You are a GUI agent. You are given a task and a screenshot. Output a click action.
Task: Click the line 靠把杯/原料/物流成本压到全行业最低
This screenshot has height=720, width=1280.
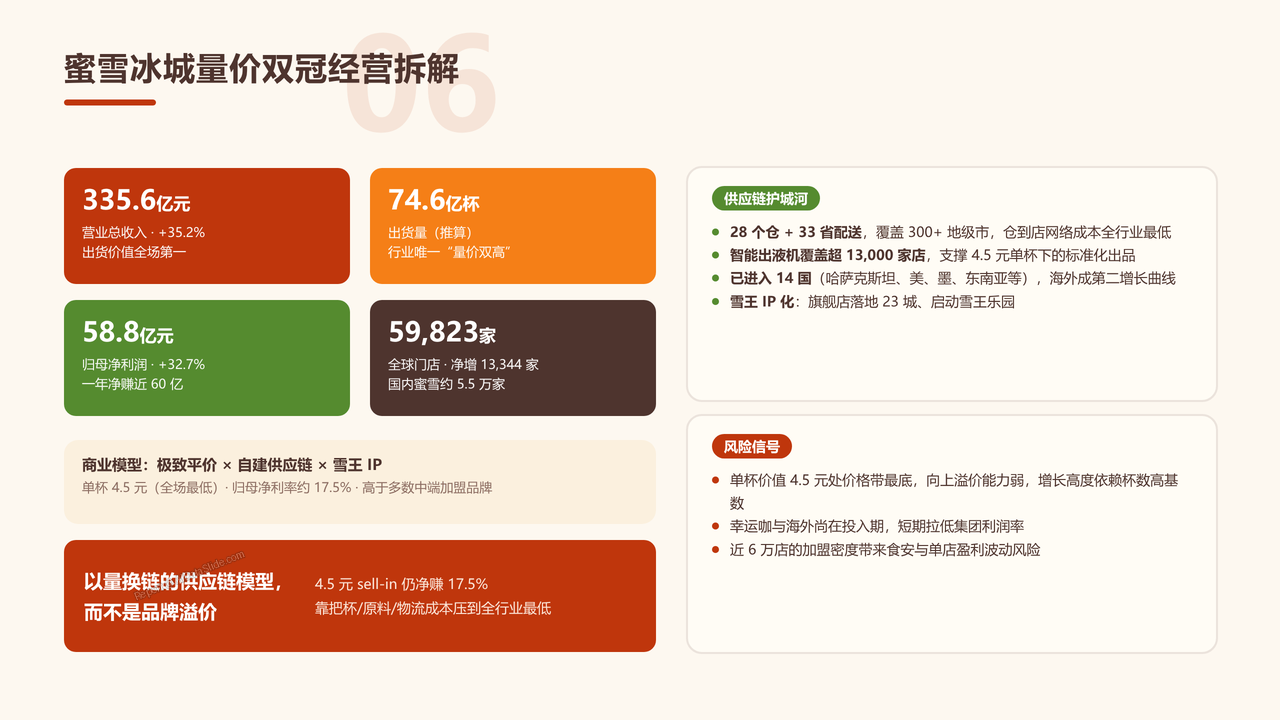pyautogui.click(x=432, y=607)
